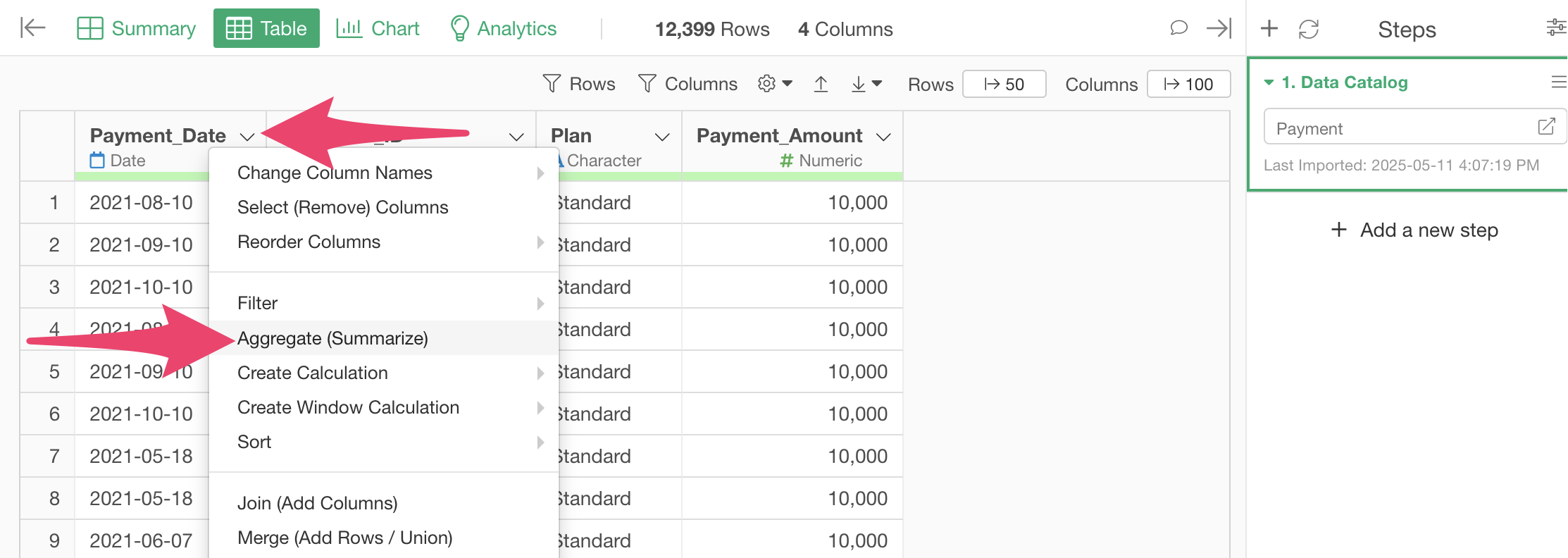Open Payment data source external link icon
The image size is (1568, 558).
[x=1546, y=127]
